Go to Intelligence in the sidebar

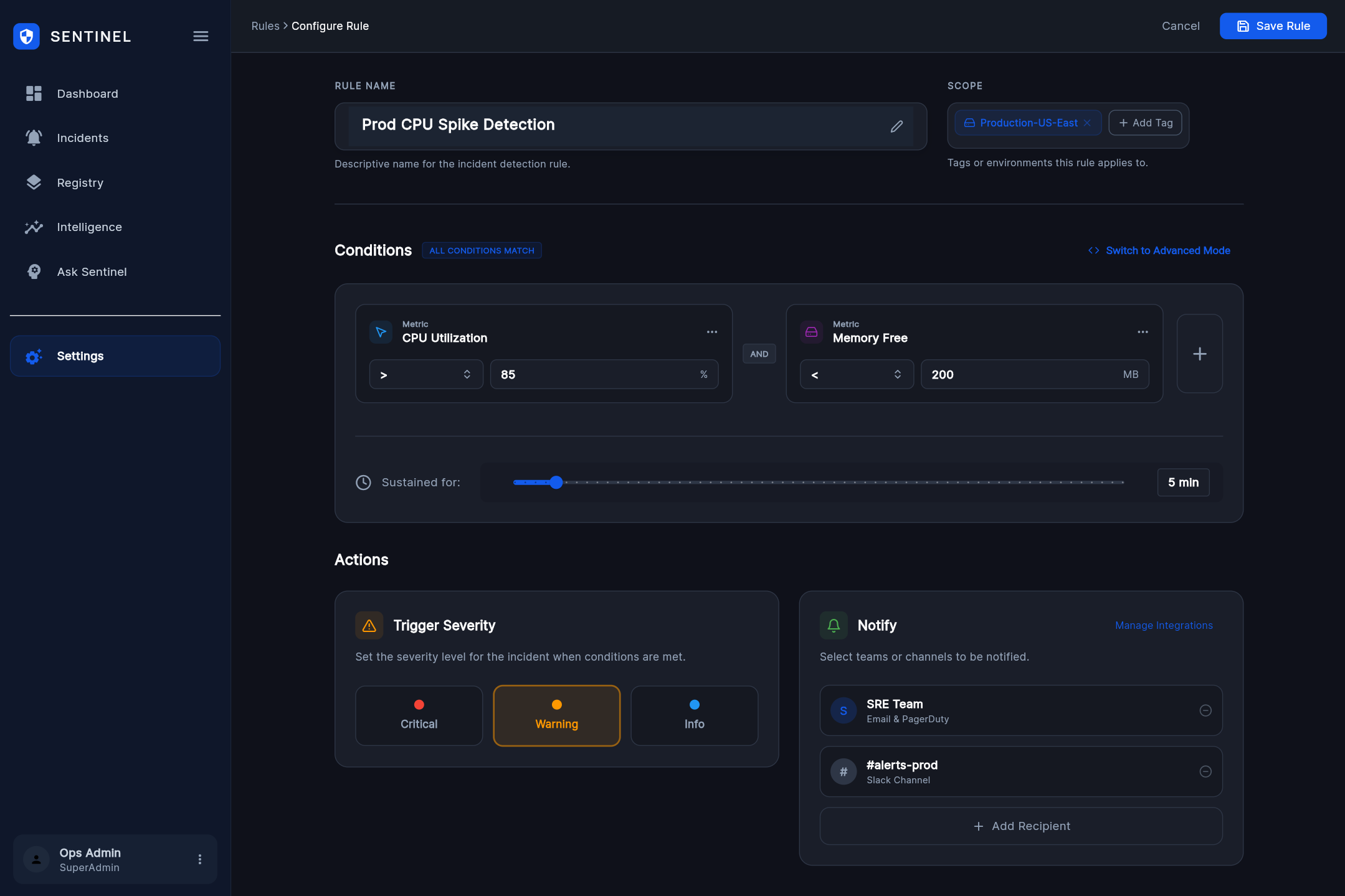(89, 227)
